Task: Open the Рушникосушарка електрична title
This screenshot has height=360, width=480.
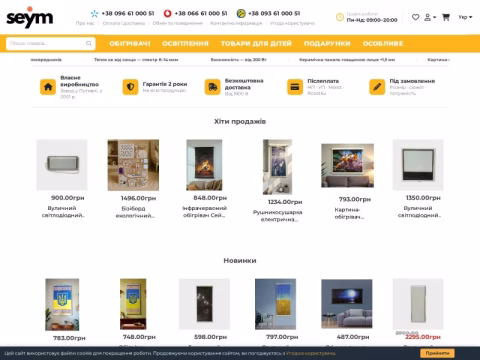Action: click(x=278, y=216)
